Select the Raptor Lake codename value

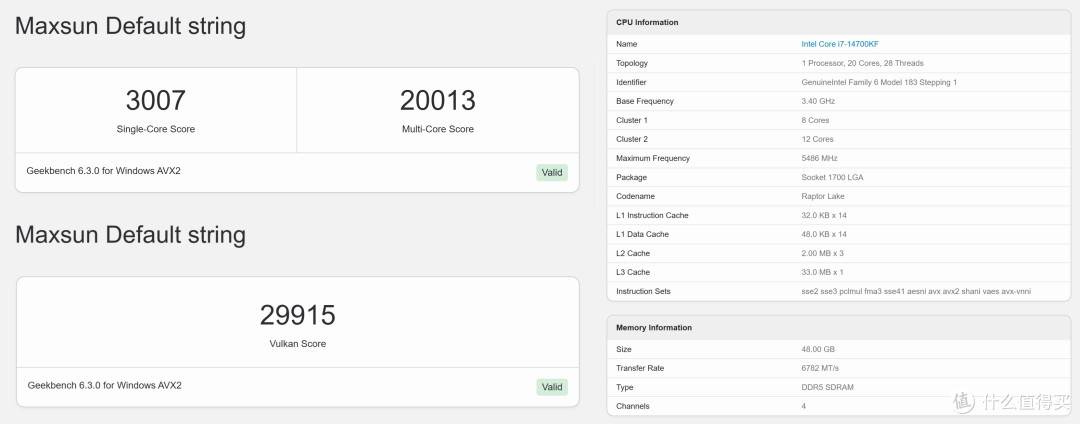coord(823,196)
